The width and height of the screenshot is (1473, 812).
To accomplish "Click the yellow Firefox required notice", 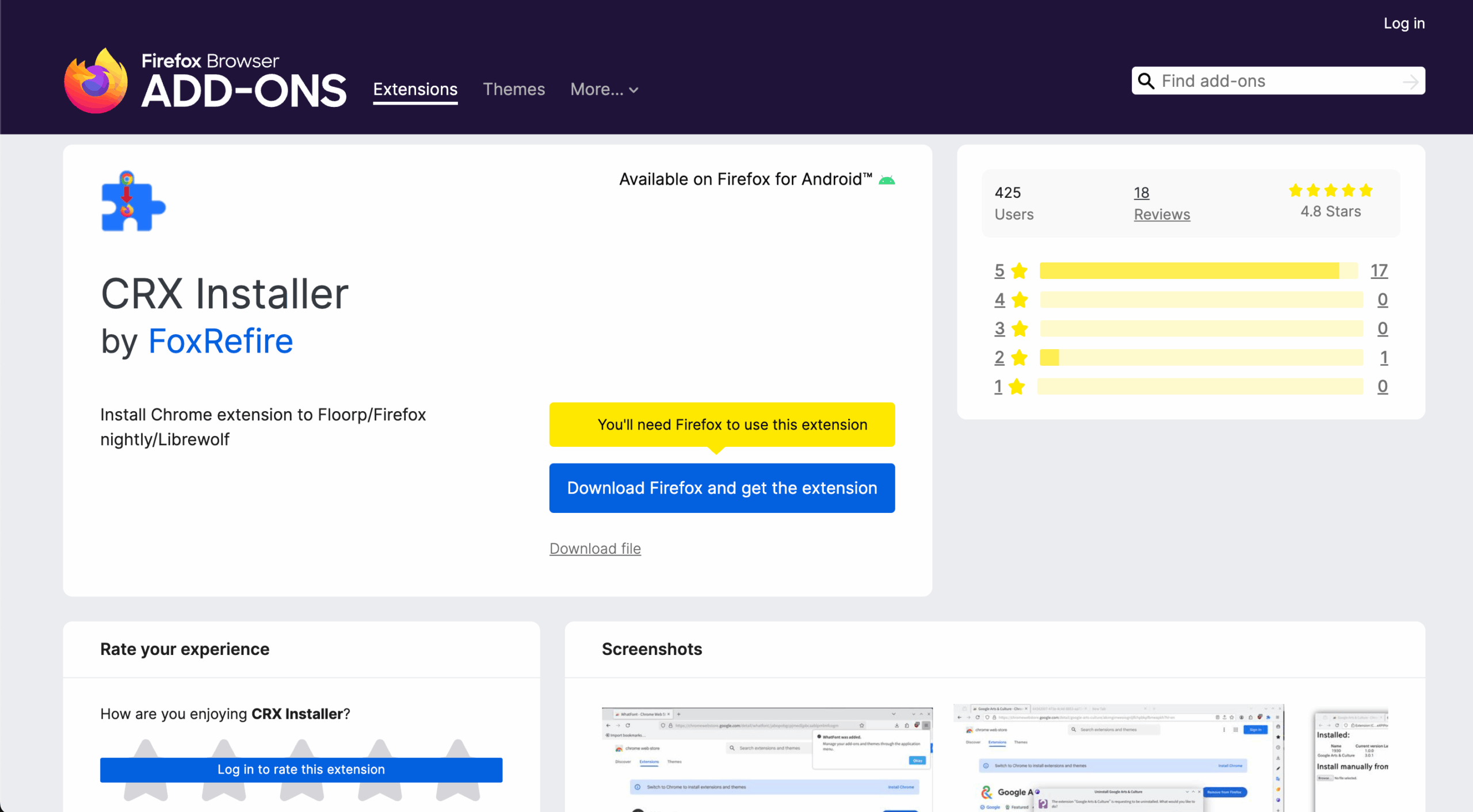I will tap(722, 425).
